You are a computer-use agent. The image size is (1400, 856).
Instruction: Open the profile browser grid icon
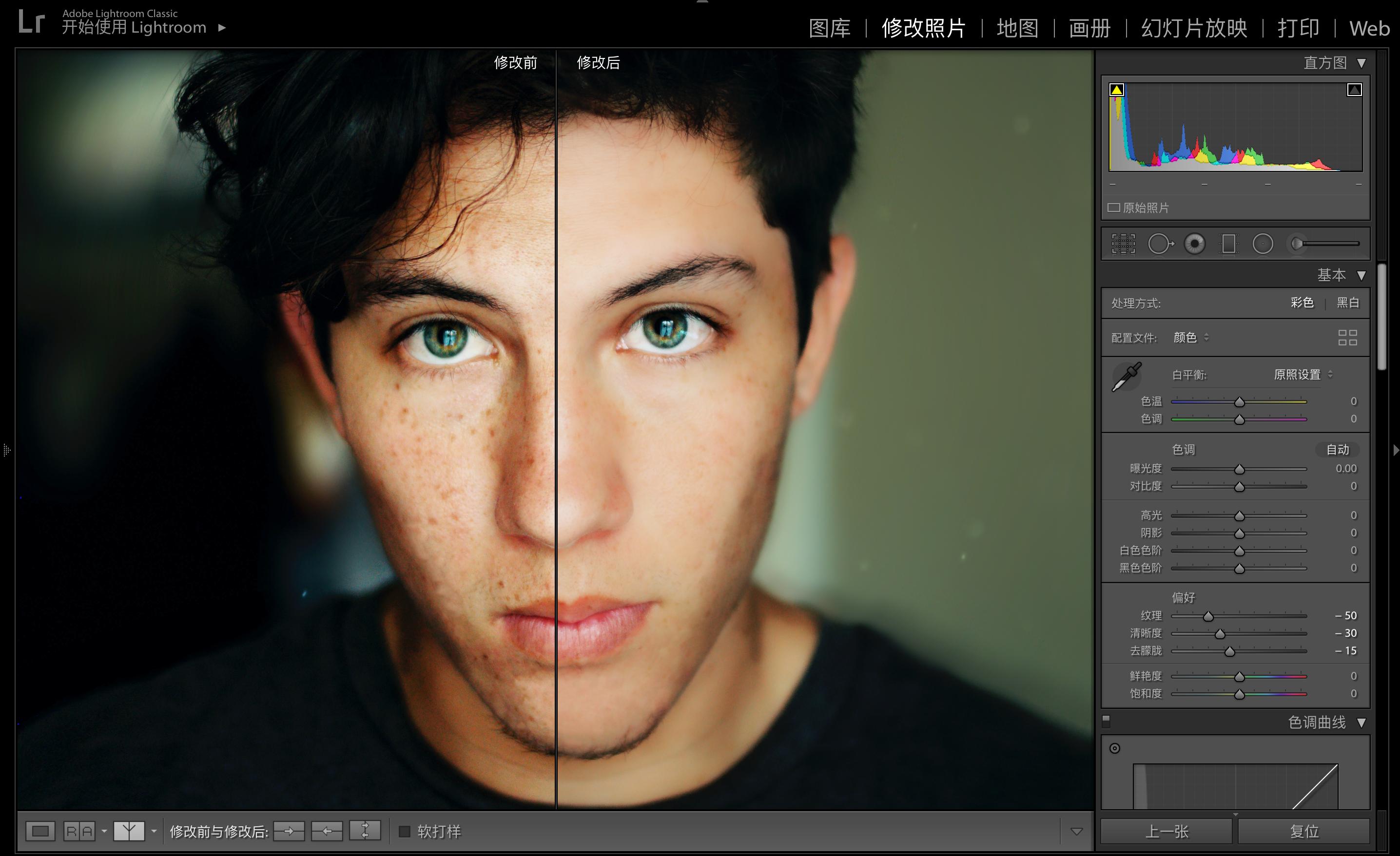tap(1348, 338)
